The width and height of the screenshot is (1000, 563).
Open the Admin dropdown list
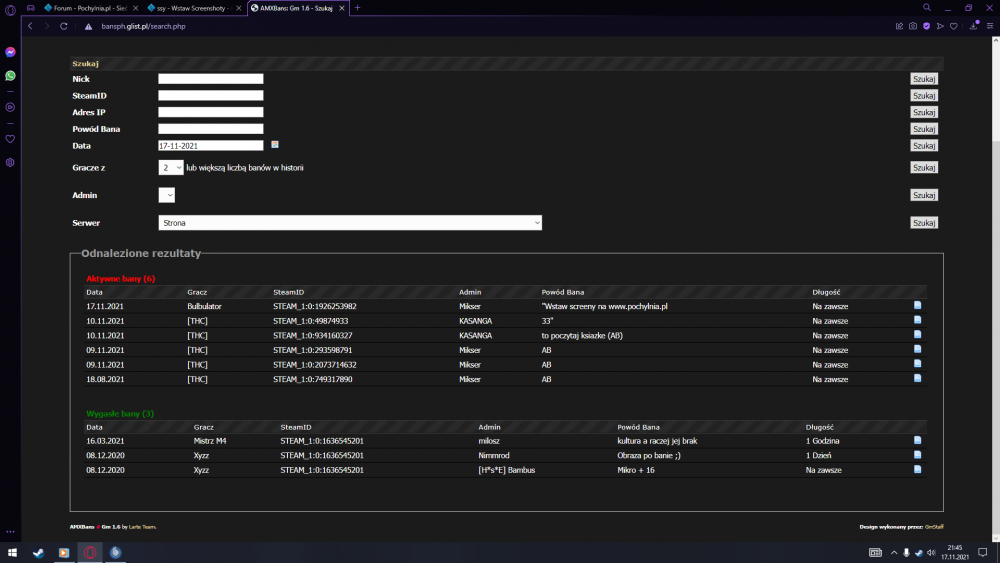(x=166, y=195)
